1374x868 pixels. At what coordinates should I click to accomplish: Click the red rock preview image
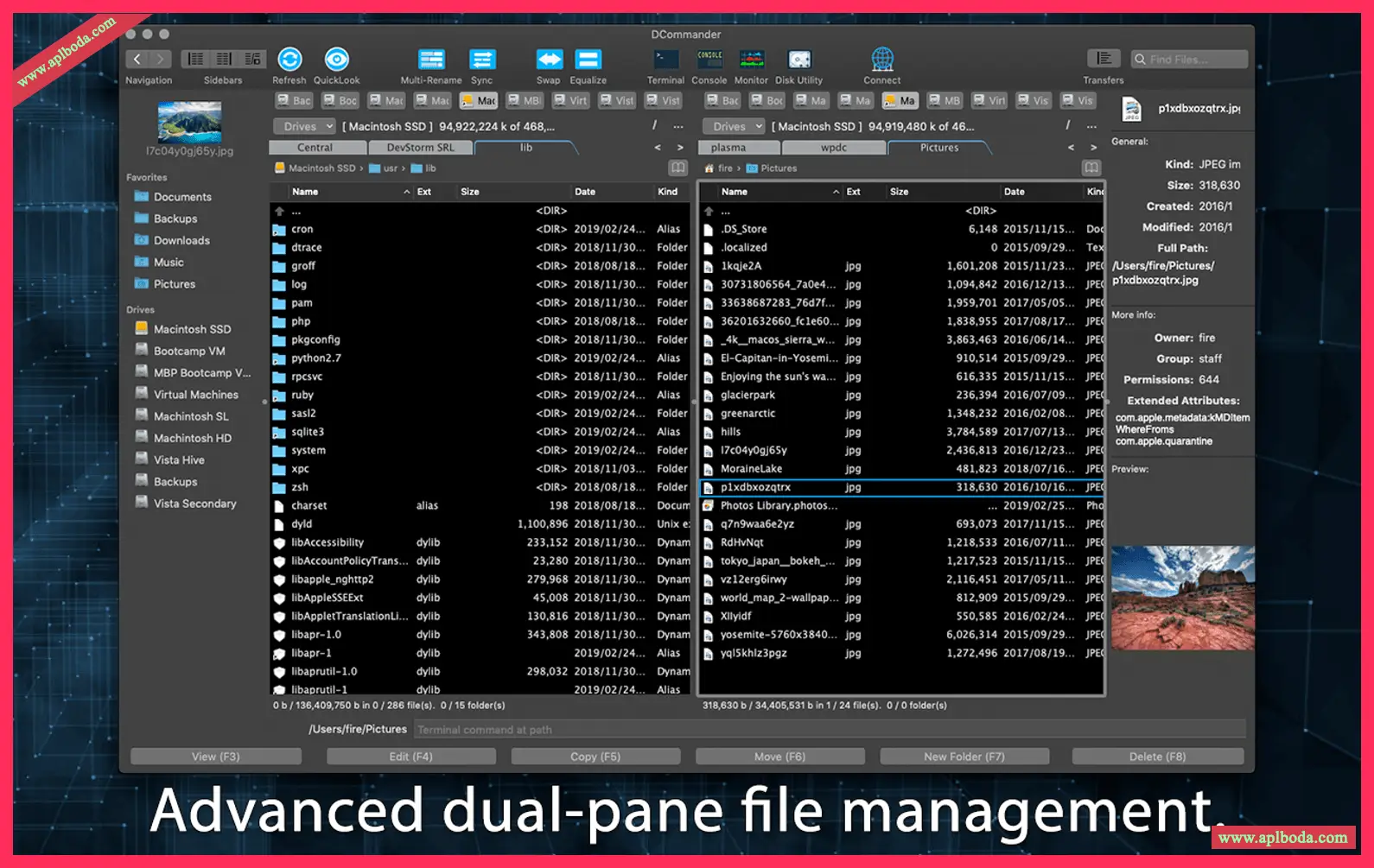[1182, 598]
